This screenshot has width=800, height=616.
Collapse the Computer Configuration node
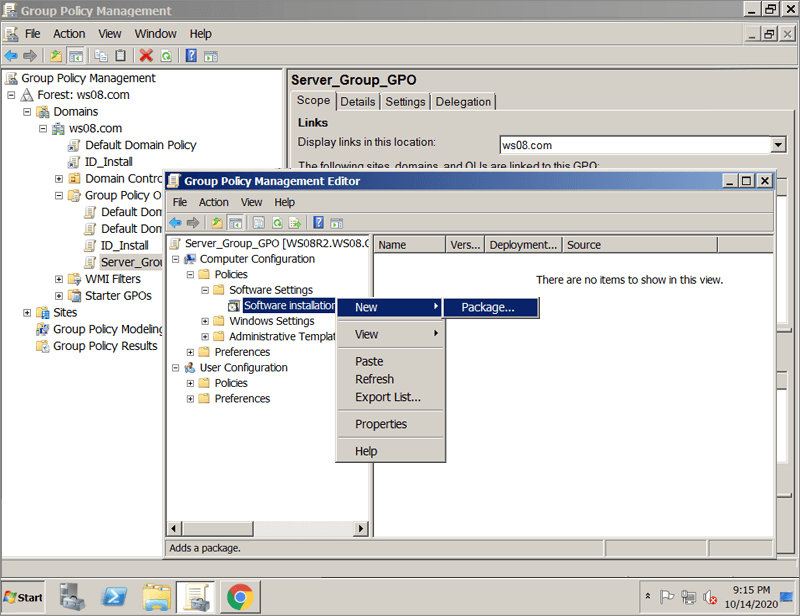click(x=176, y=259)
